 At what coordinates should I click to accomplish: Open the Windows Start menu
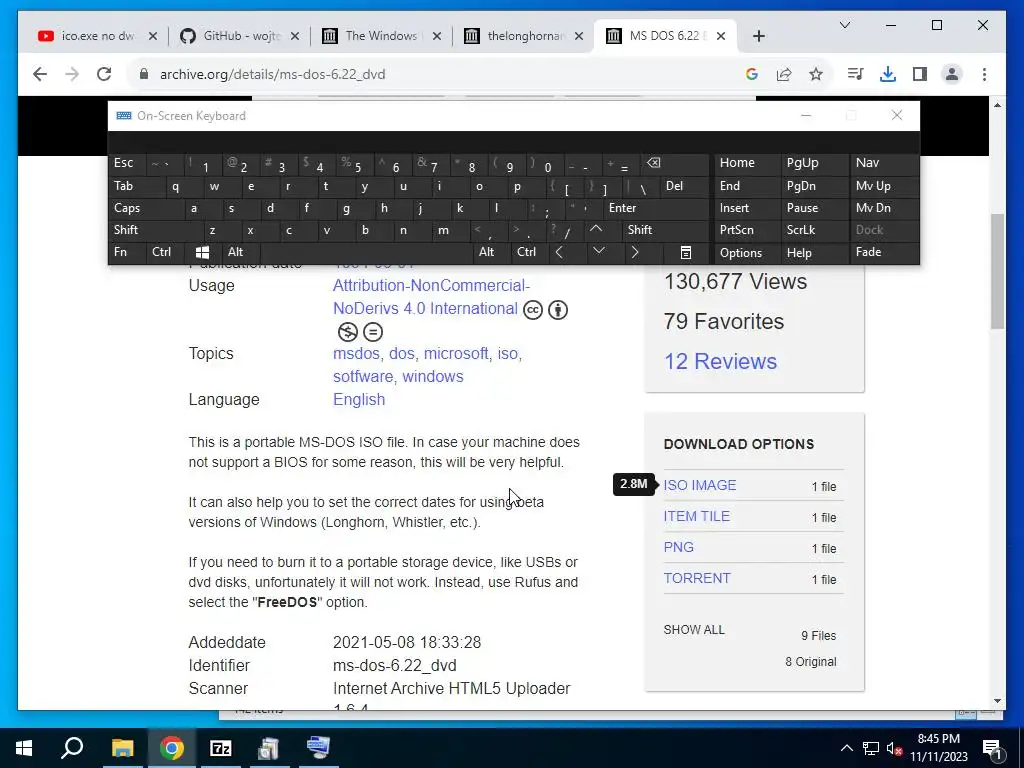click(x=24, y=748)
